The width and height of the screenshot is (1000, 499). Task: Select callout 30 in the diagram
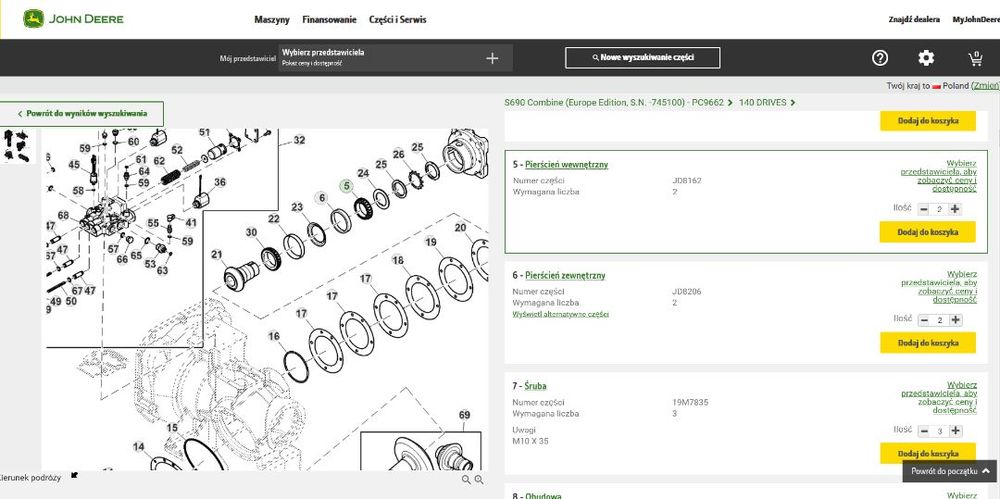(252, 232)
